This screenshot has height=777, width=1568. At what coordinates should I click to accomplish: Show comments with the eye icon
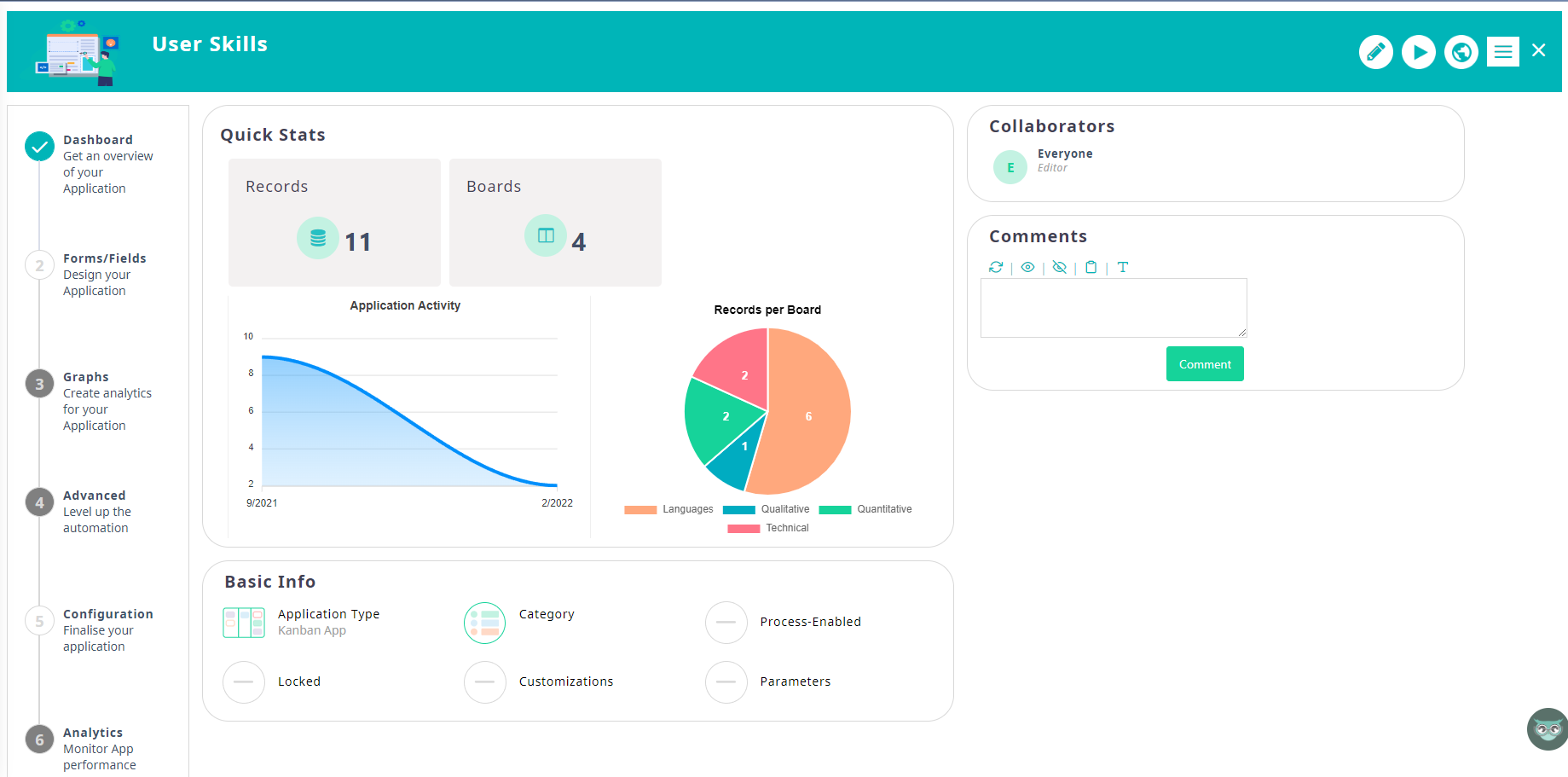point(1027,267)
